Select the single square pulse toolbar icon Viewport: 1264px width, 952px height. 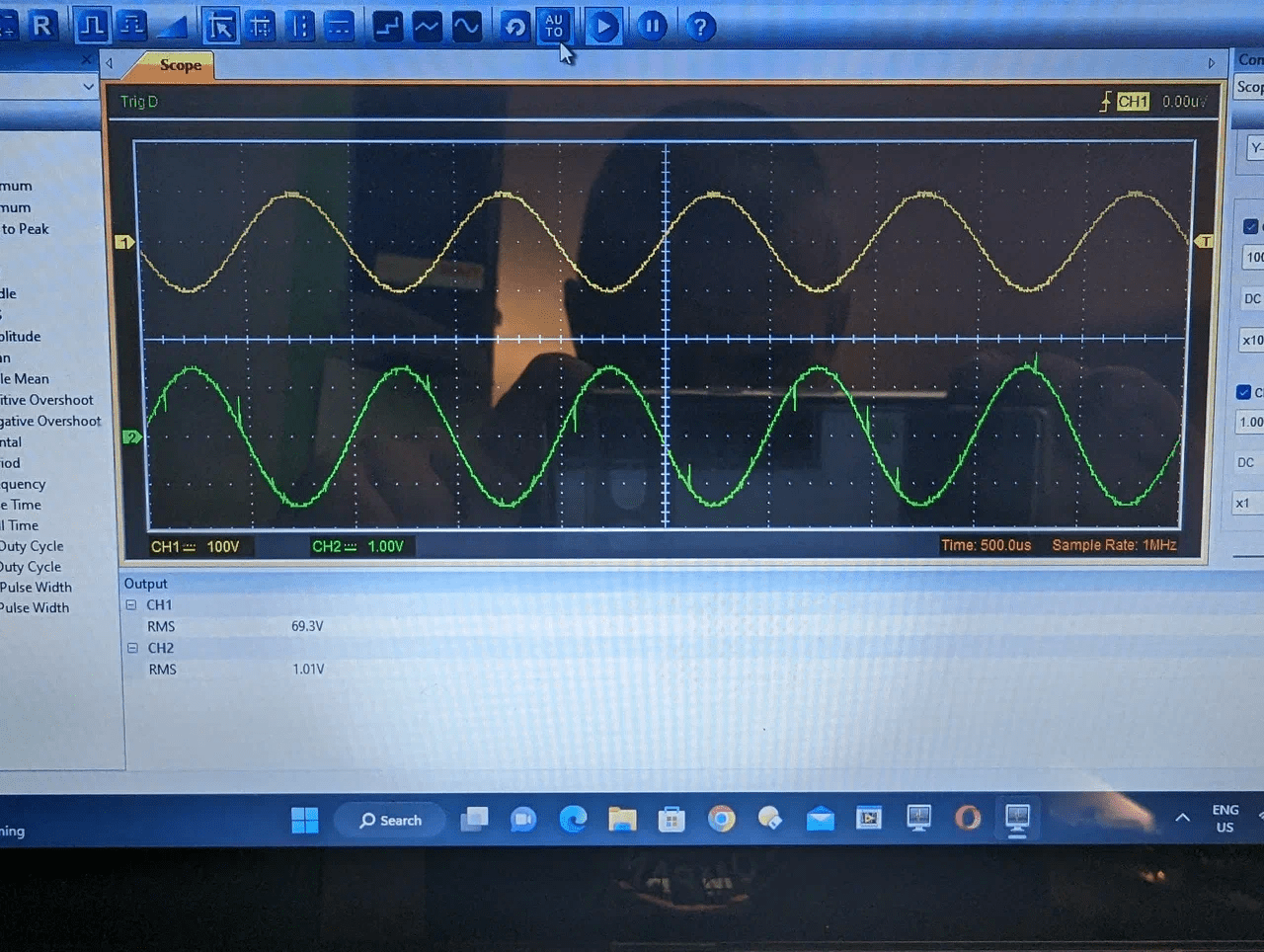coord(93,25)
